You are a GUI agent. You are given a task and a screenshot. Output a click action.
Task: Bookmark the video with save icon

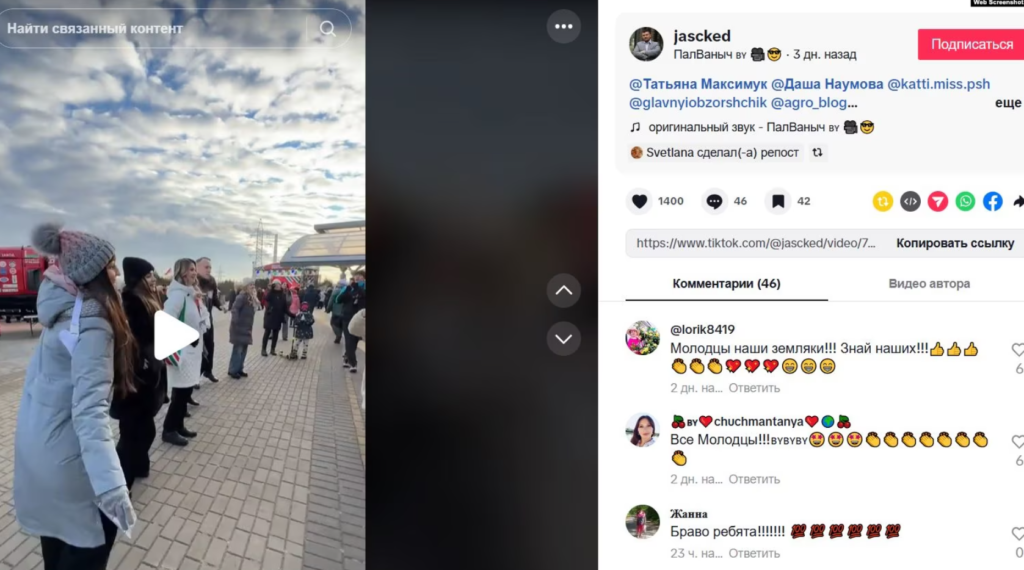point(778,201)
